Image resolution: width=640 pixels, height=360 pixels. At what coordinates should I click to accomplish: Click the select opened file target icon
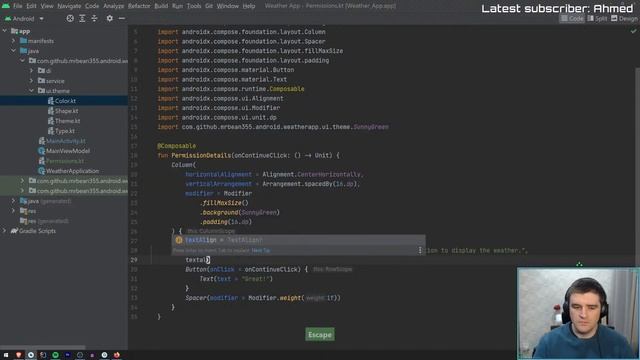[70, 18]
